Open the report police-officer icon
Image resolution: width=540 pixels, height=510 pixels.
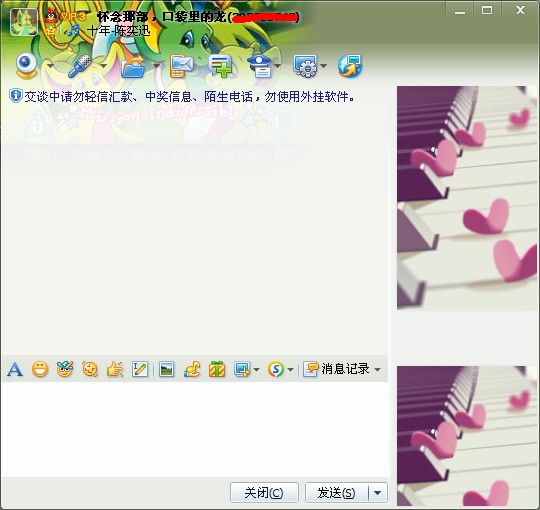[x=261, y=66]
